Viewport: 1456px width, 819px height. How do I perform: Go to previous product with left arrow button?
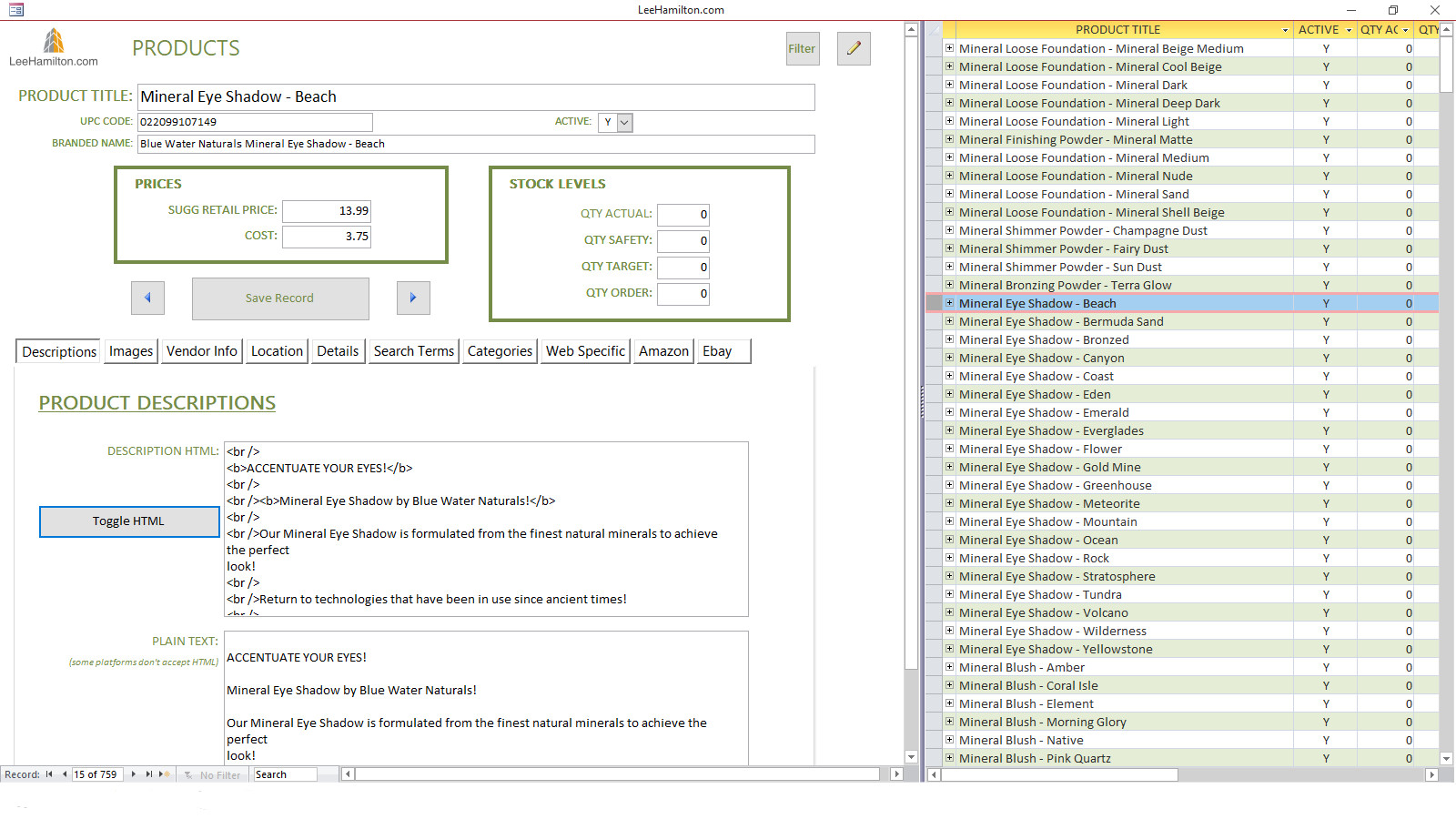point(147,298)
